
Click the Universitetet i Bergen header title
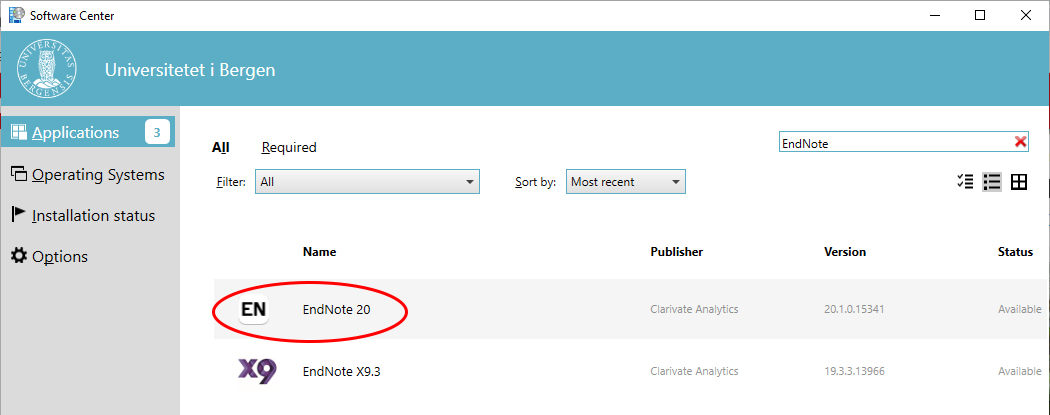(x=190, y=70)
